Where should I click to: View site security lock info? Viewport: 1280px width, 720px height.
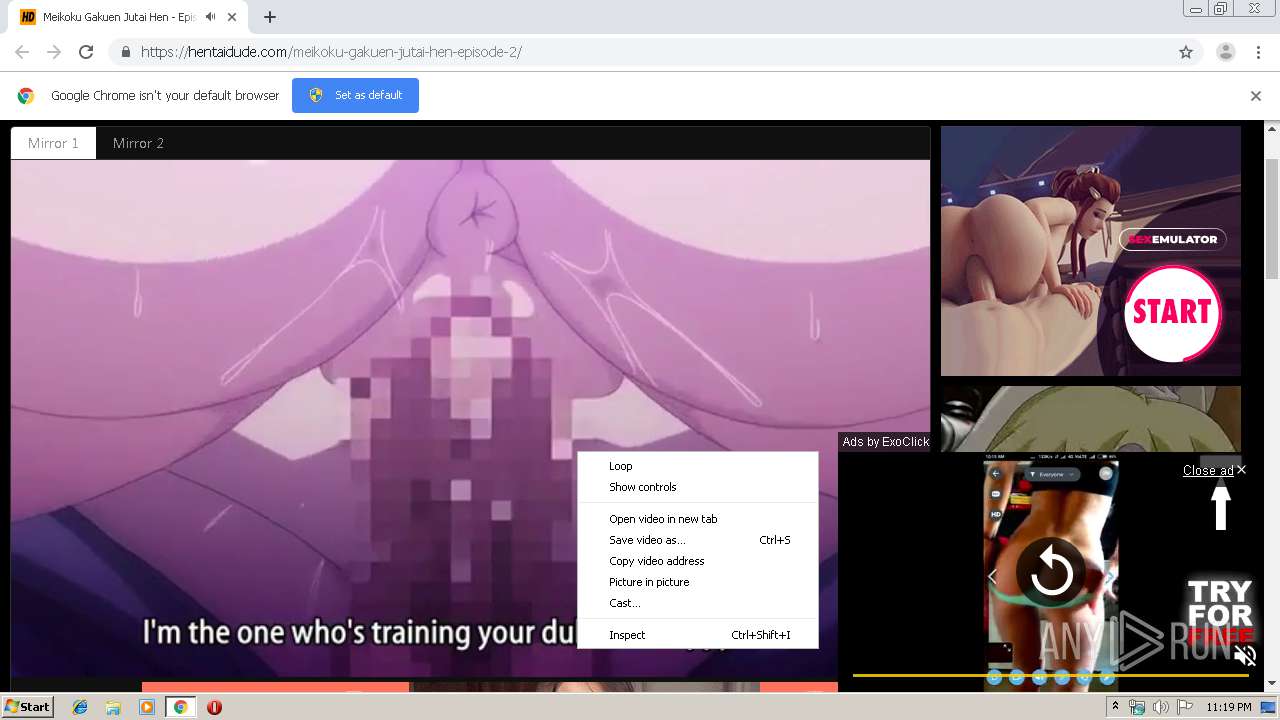click(125, 52)
